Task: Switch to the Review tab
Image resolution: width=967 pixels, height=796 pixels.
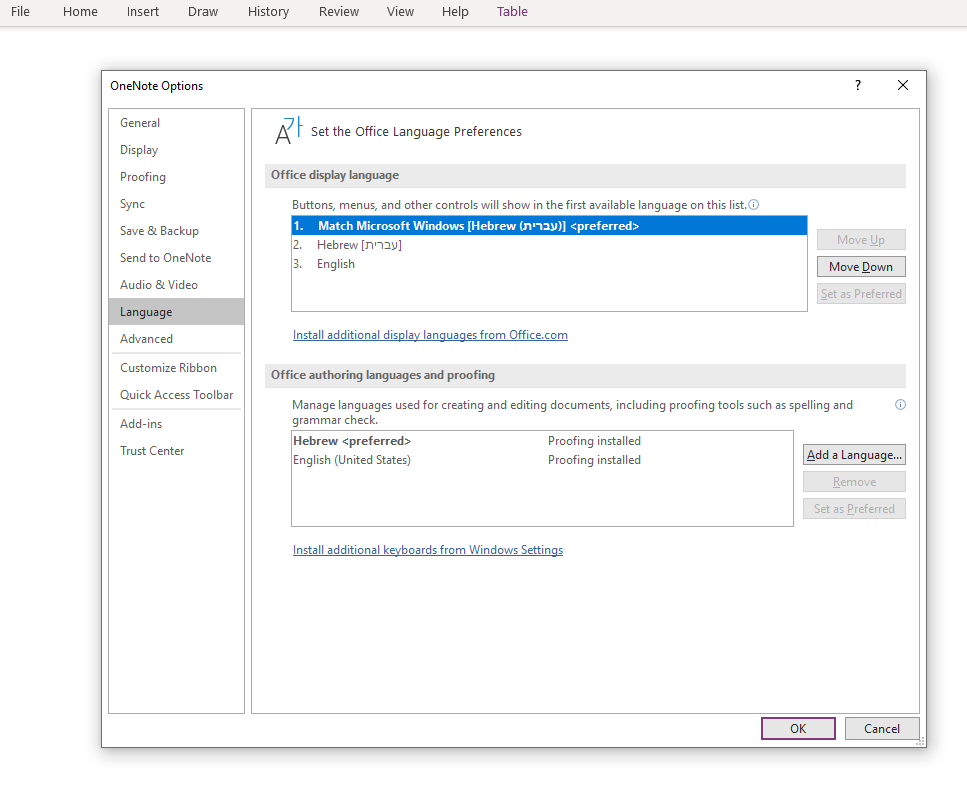Action: click(338, 11)
